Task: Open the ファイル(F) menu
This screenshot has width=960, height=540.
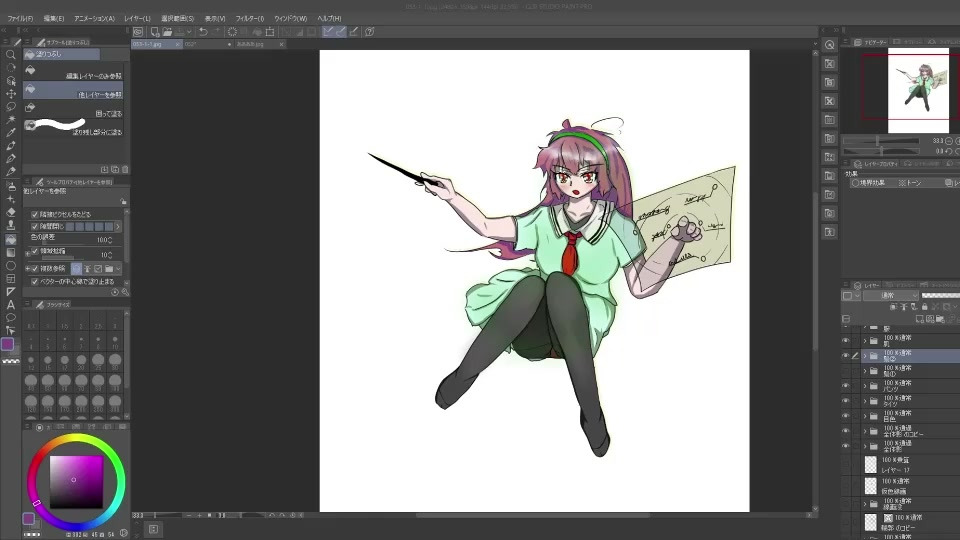Action: (20, 18)
